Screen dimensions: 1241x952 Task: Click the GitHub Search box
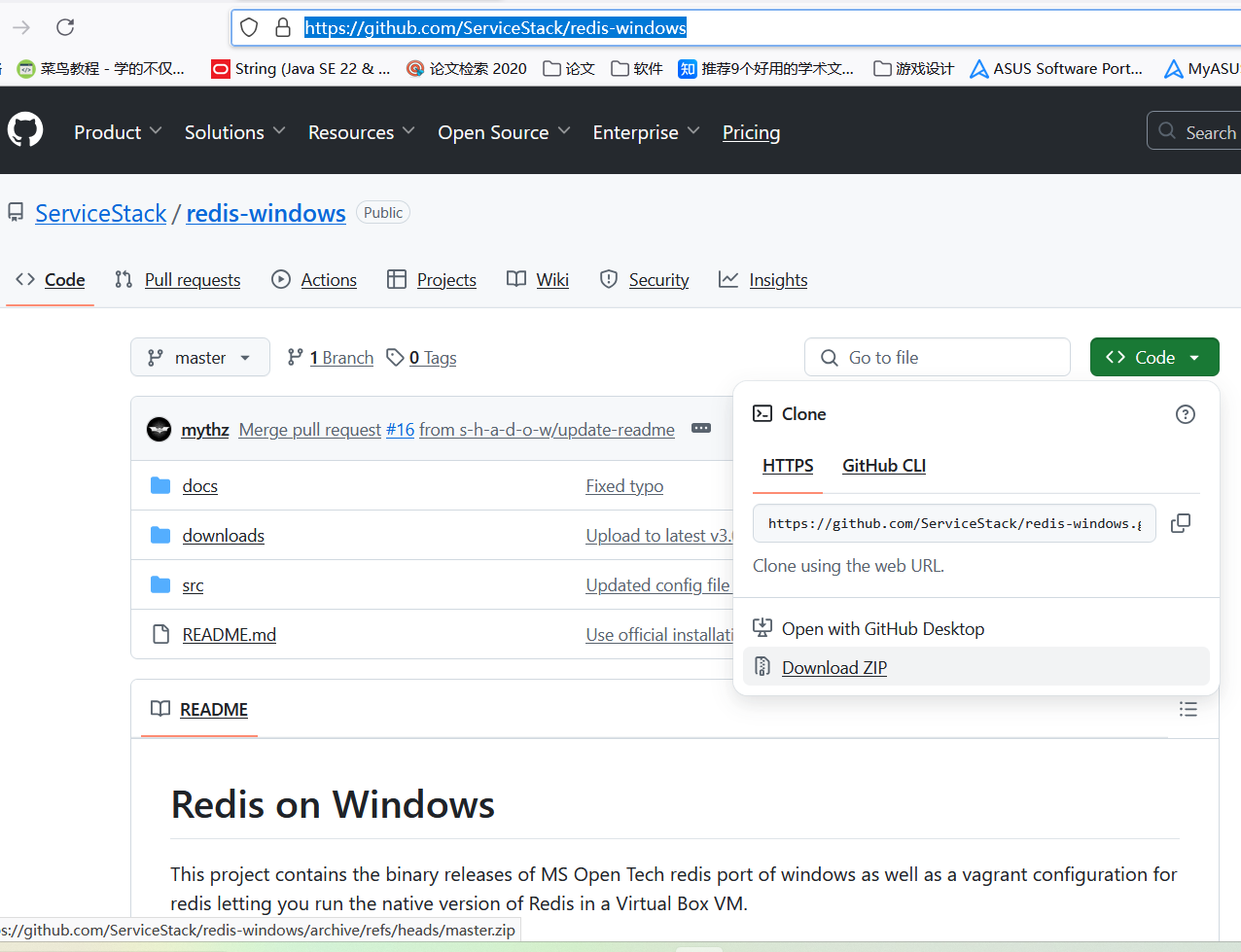coord(1194,131)
